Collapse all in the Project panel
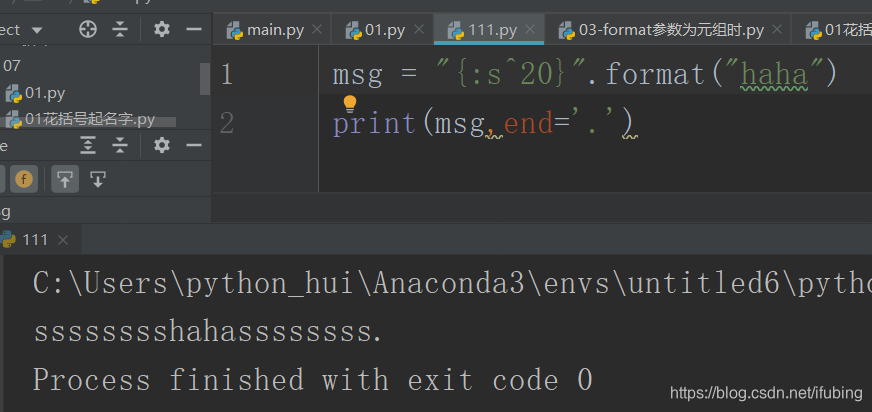 pos(120,29)
